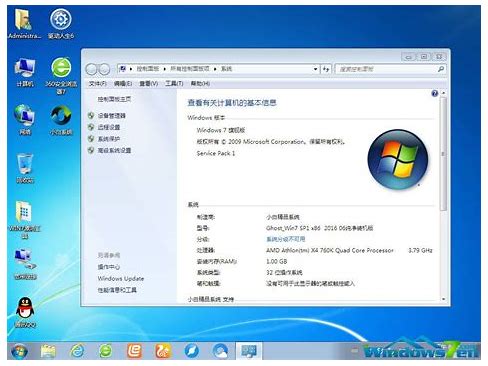Open the blue cloud taskbar icon
The width and height of the screenshot is (488, 366).
coord(220,351)
